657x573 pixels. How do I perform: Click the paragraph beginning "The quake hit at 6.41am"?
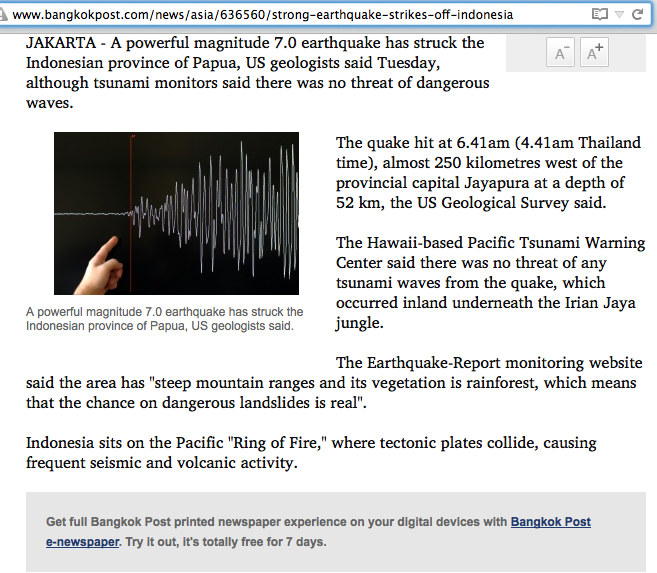[488, 173]
